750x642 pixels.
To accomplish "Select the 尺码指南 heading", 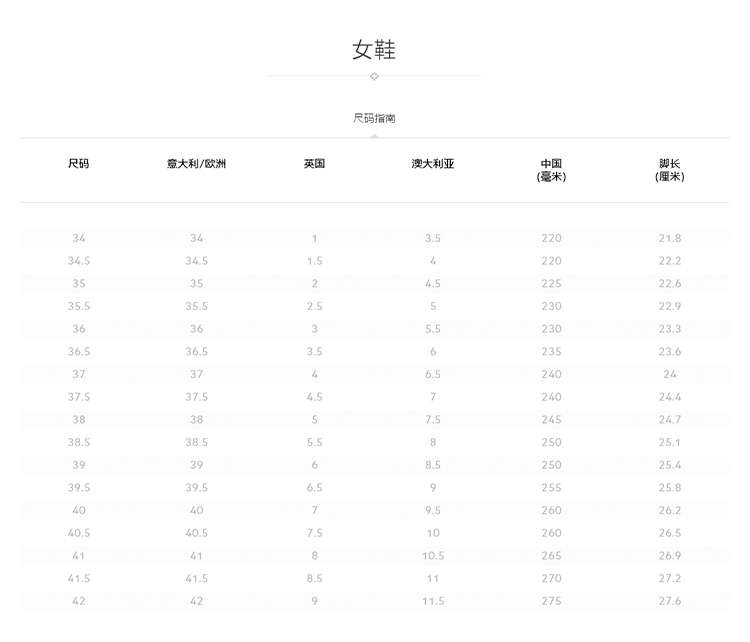I will tap(374, 118).
